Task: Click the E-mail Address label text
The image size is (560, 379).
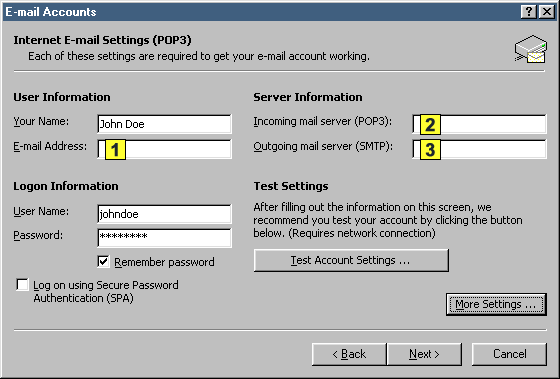Action: tap(50, 146)
